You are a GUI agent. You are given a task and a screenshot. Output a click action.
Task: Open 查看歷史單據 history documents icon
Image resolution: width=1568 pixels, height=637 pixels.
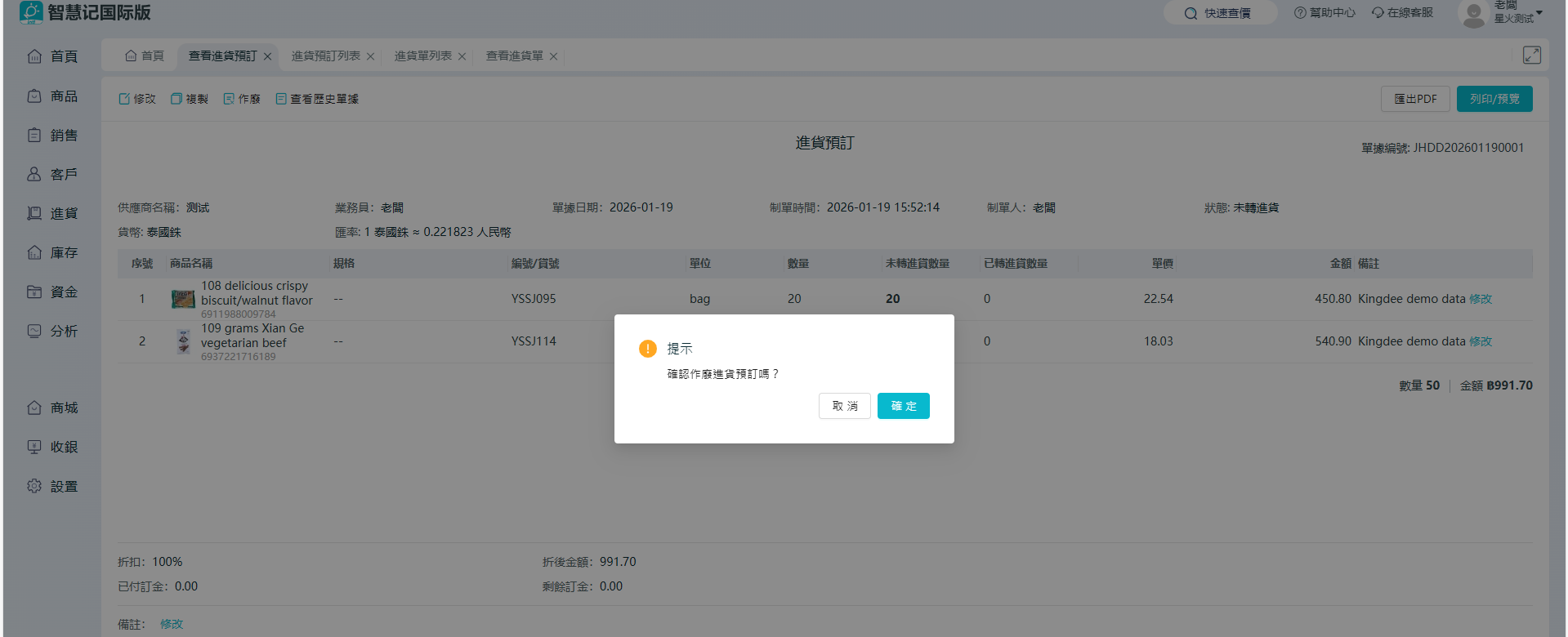tap(281, 99)
